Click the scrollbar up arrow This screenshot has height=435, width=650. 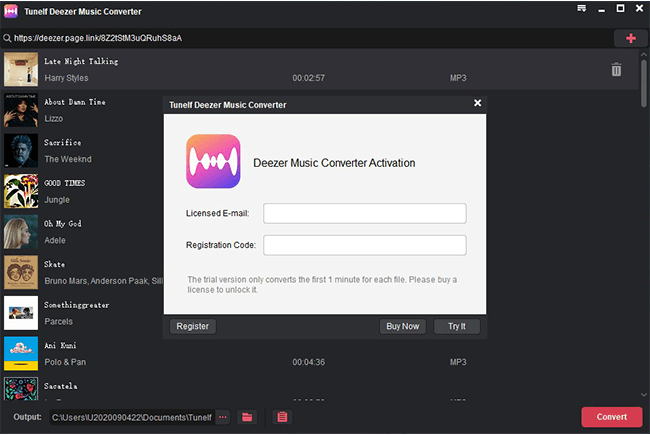point(643,54)
